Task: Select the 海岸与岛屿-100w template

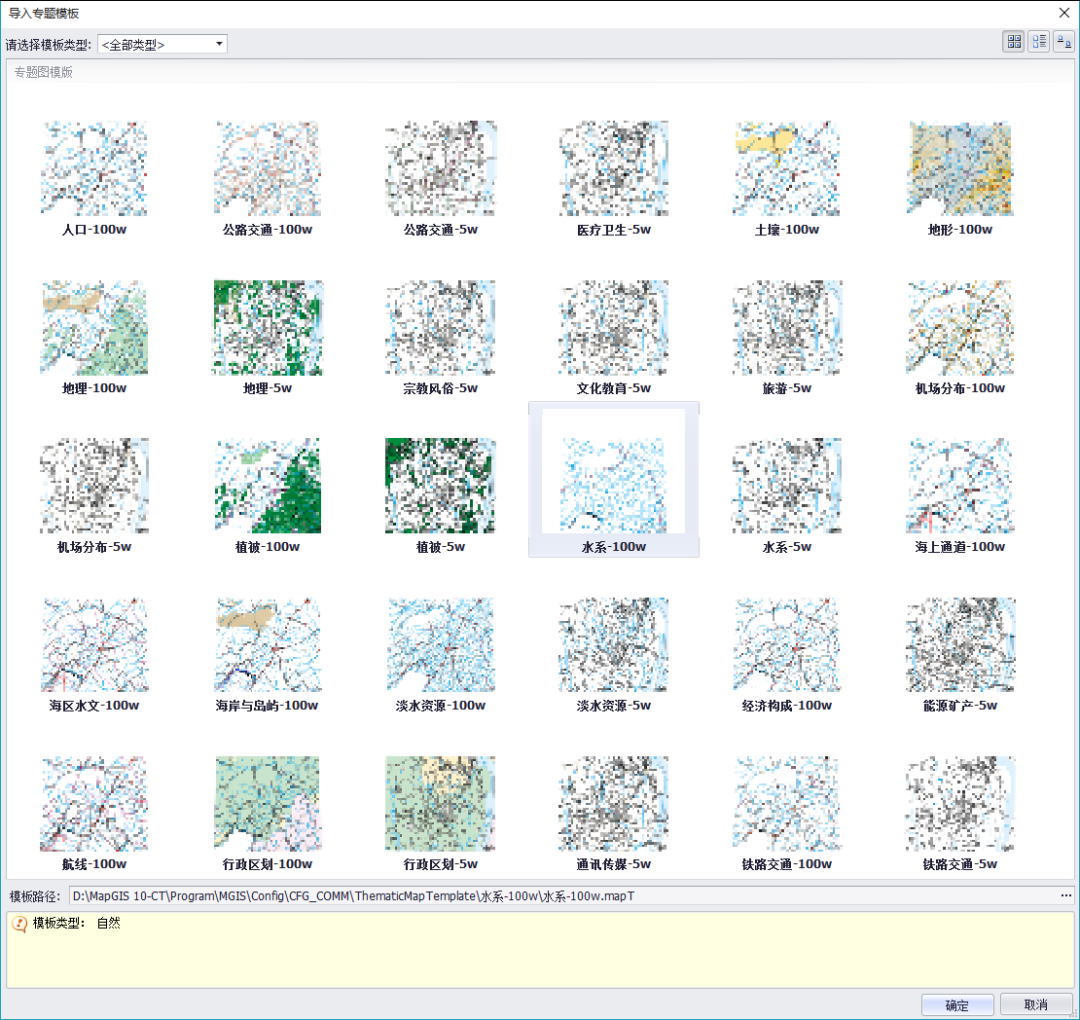Action: [267, 646]
